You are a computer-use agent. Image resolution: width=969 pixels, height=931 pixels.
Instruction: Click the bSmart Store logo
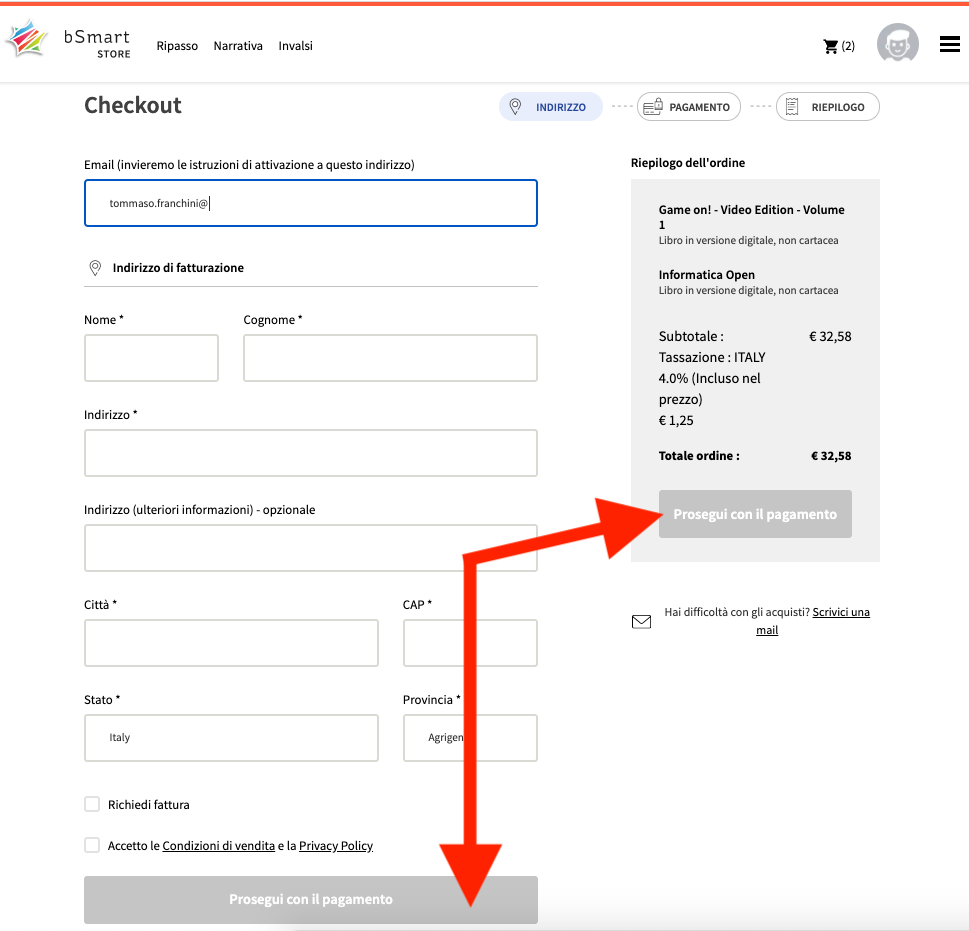pyautogui.click(x=68, y=42)
